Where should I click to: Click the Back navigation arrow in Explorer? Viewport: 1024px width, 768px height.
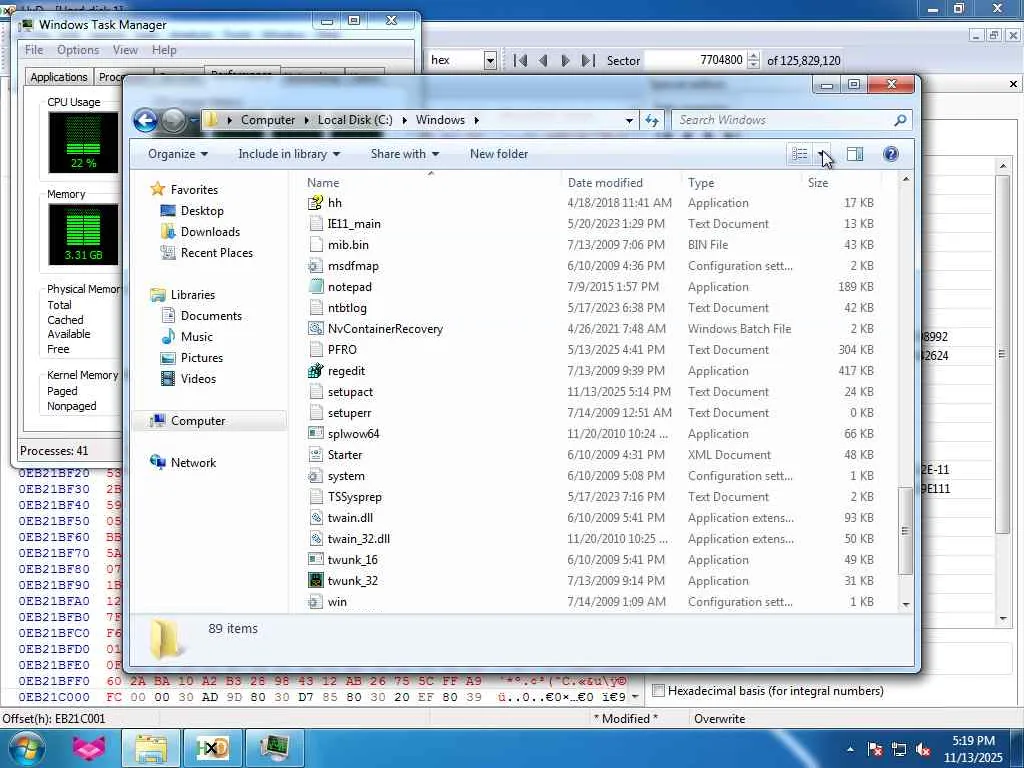tap(145, 120)
